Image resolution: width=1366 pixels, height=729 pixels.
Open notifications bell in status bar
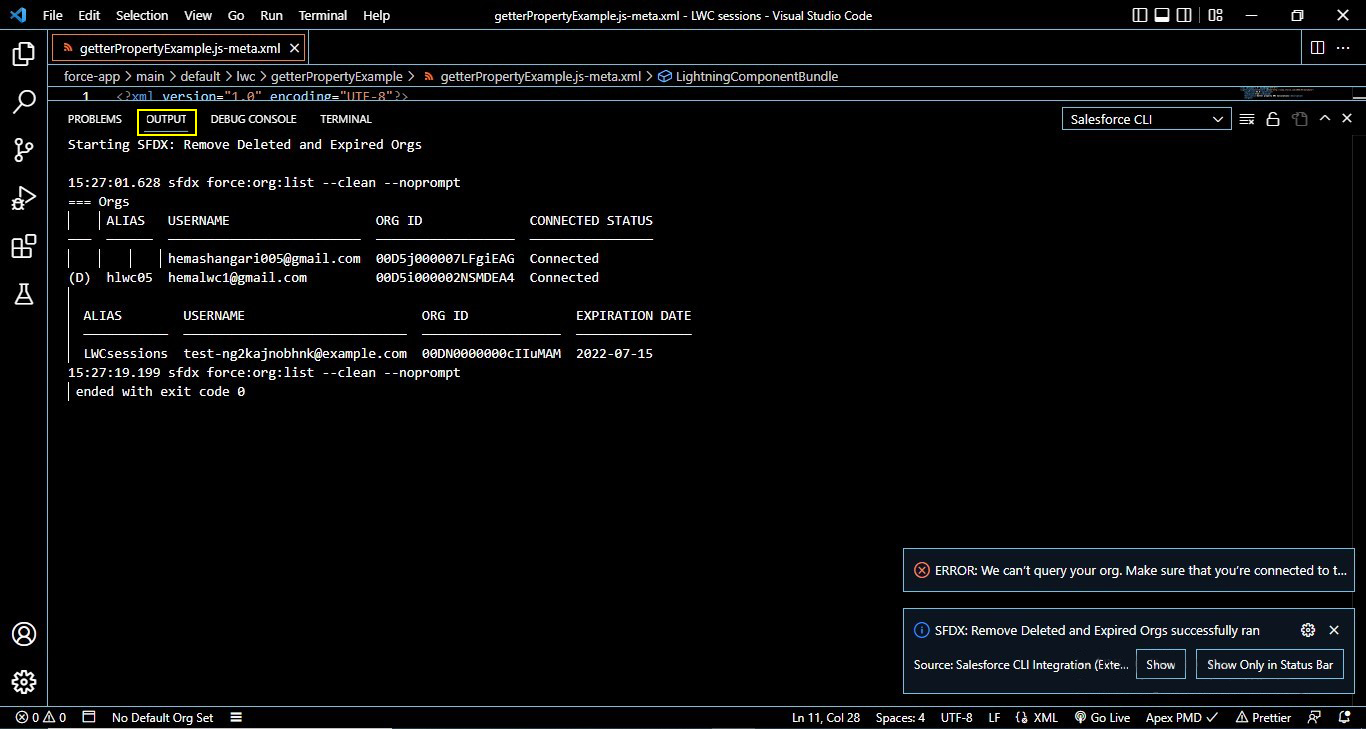(x=1342, y=718)
